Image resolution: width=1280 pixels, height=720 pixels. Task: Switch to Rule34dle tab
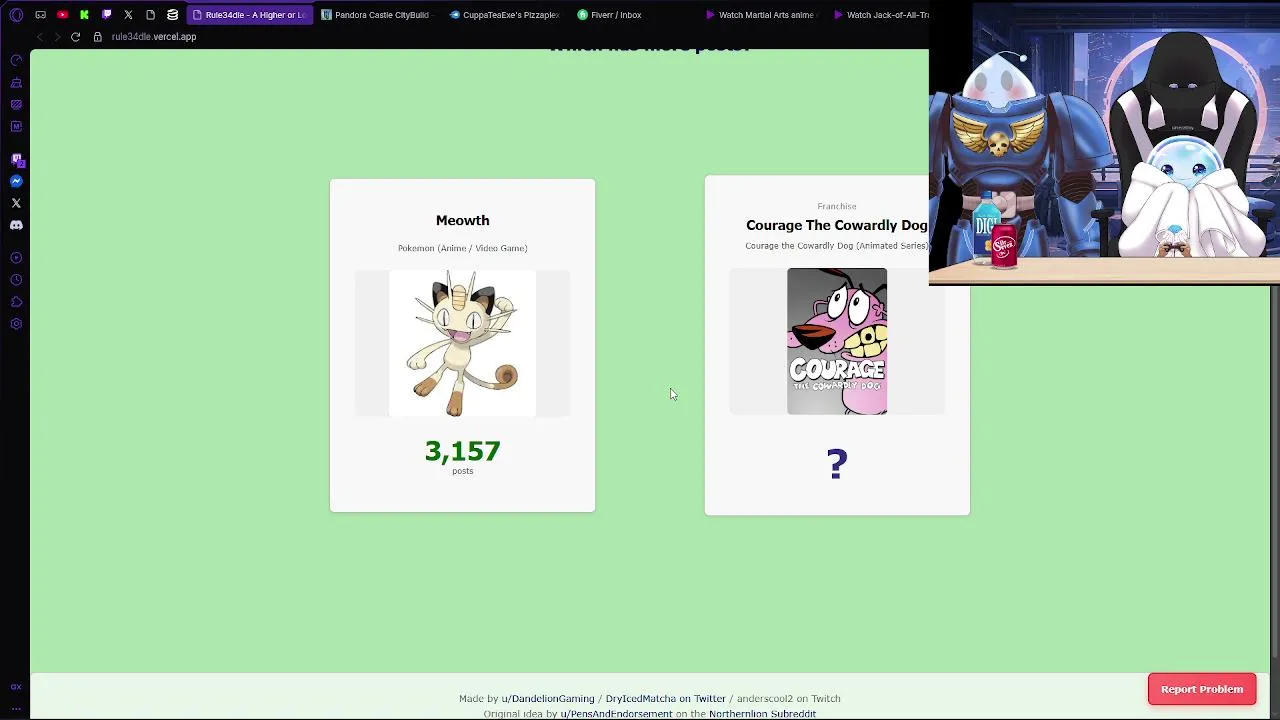tap(249, 15)
